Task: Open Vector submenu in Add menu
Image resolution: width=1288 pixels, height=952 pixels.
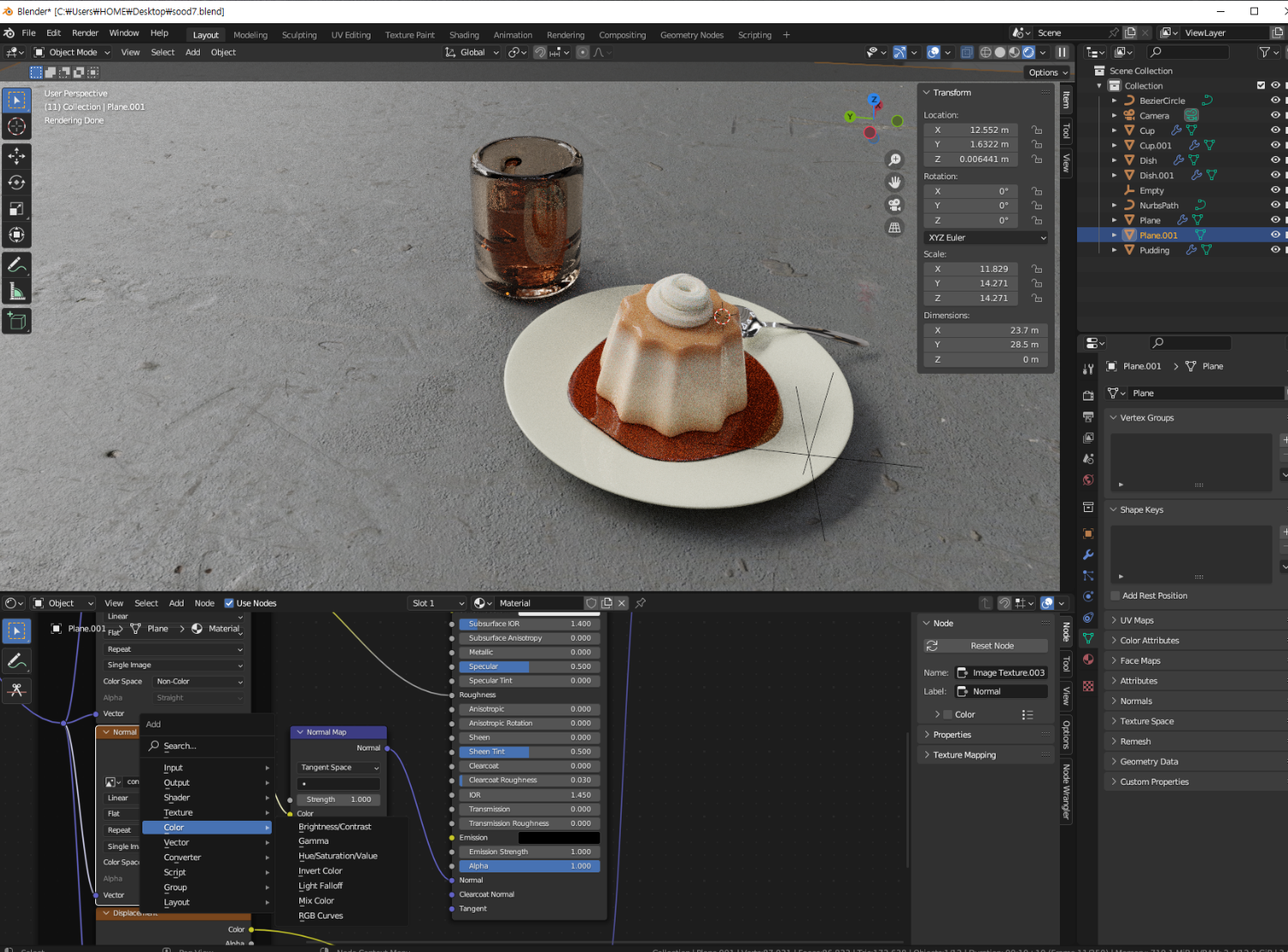Action: 207,842
